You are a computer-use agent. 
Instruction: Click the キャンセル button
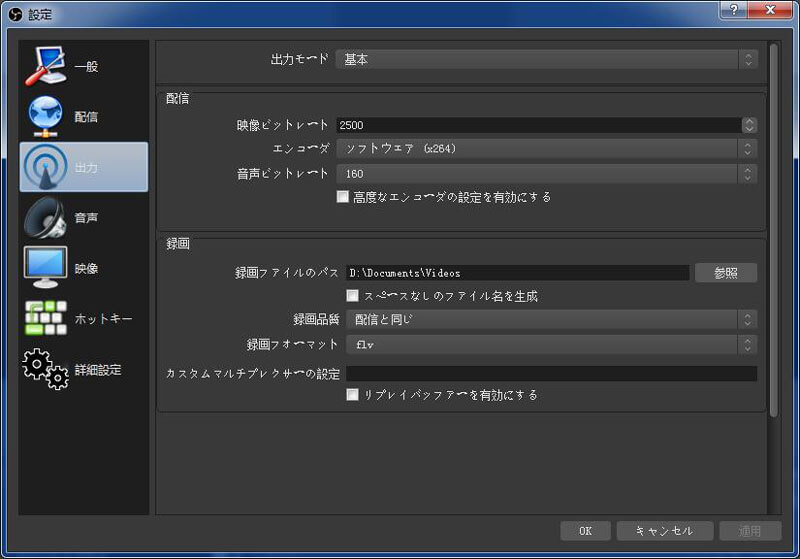pos(664,531)
